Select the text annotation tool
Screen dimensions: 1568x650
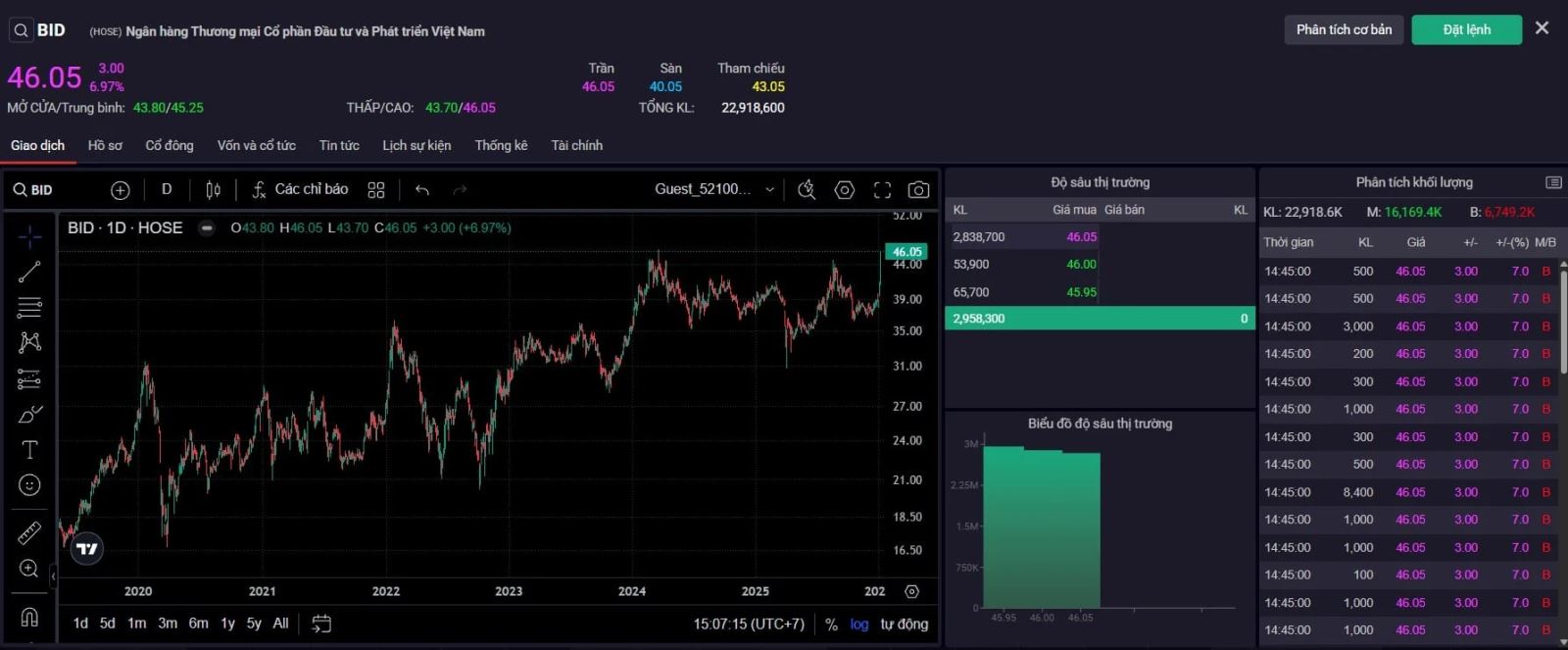pos(29,449)
